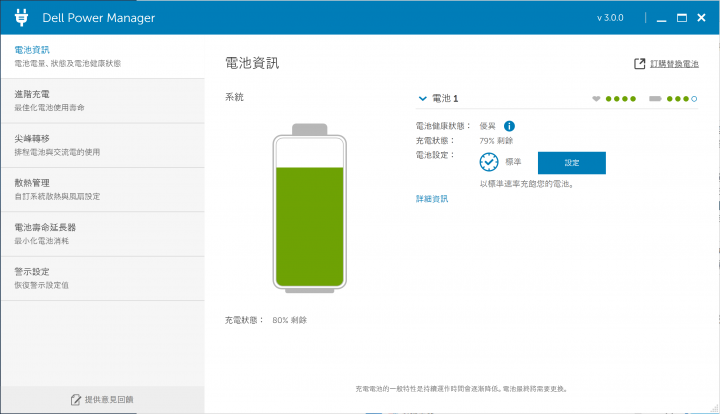Click the 電池 1 heading text
This screenshot has width=720, height=414.
point(445,99)
